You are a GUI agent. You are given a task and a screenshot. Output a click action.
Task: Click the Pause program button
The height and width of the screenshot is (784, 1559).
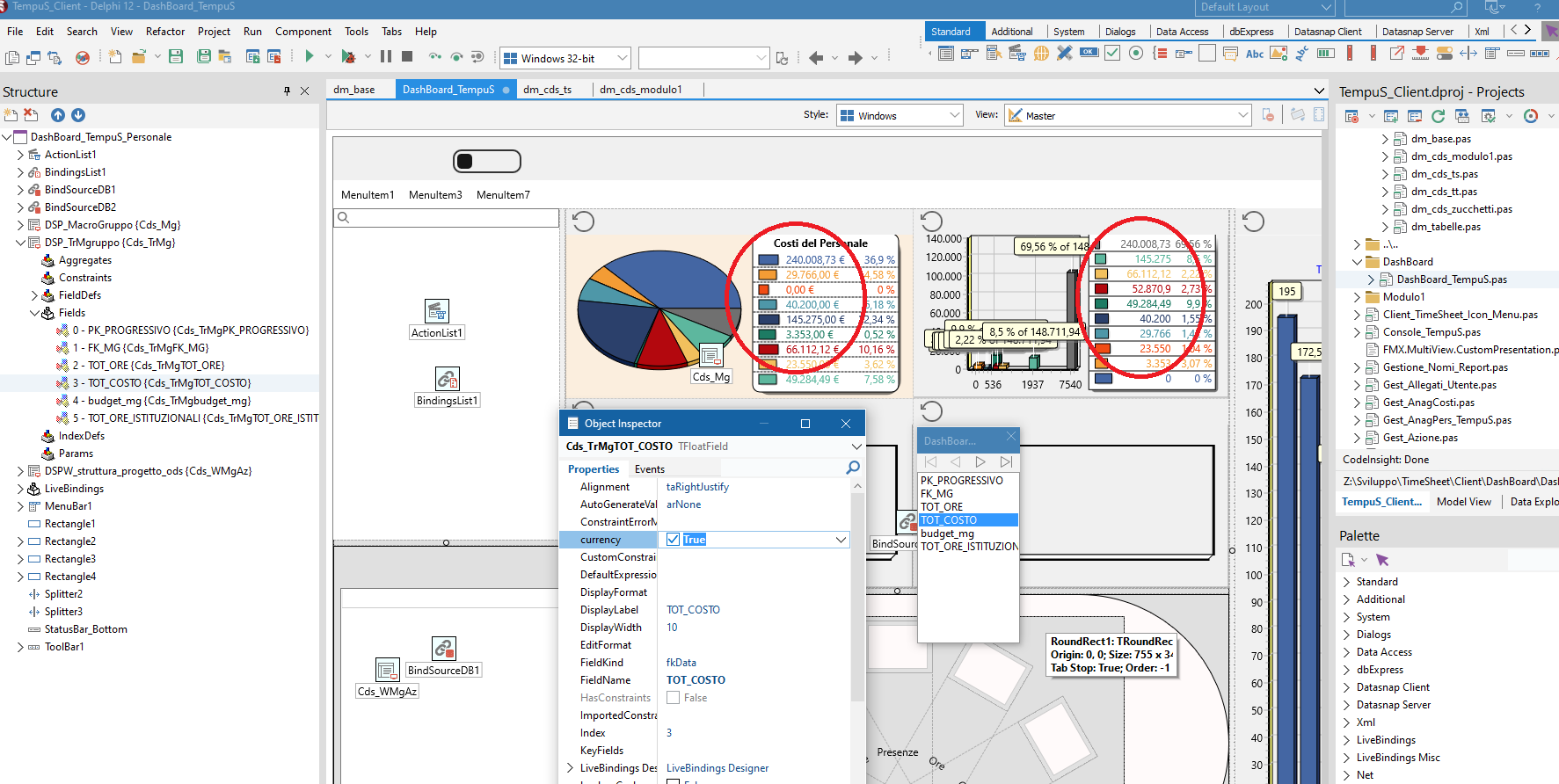[x=386, y=56]
